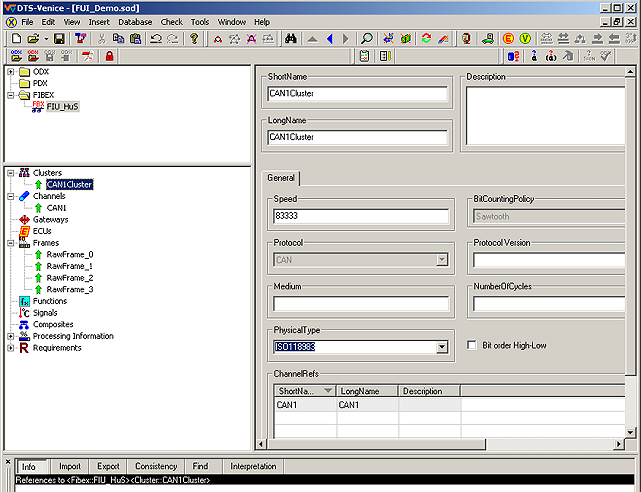Click the Paste clipboard icon
Screen dimensions: 641x492
pyautogui.click(x=135, y=39)
